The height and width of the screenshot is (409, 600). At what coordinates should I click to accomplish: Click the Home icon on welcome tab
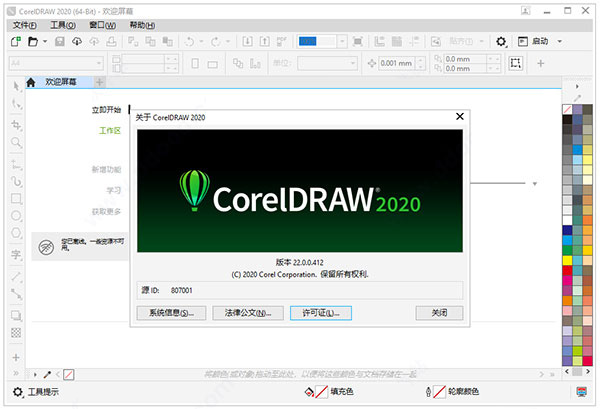(31, 82)
